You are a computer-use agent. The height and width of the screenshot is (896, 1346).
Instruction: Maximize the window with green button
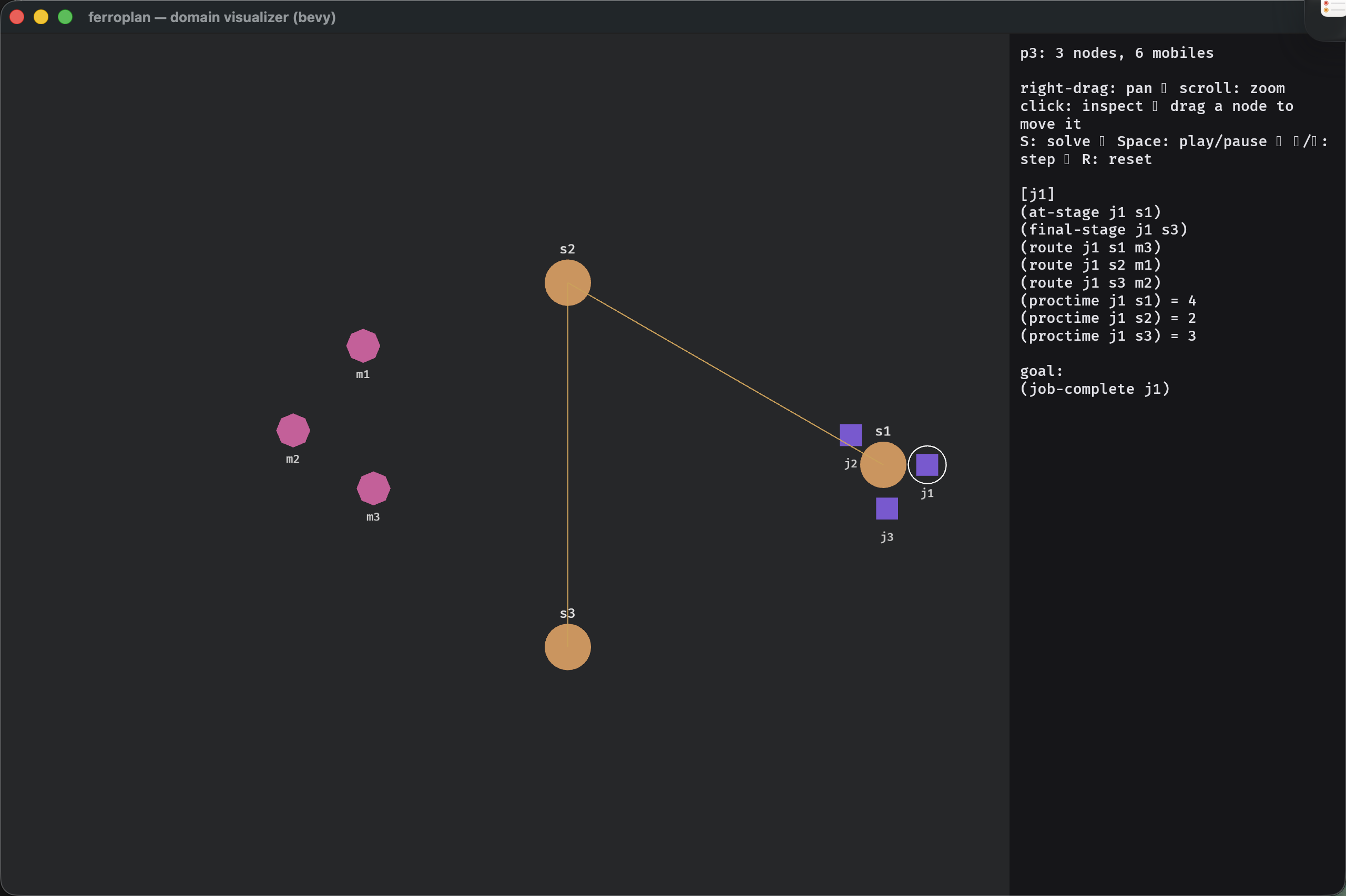[x=65, y=17]
